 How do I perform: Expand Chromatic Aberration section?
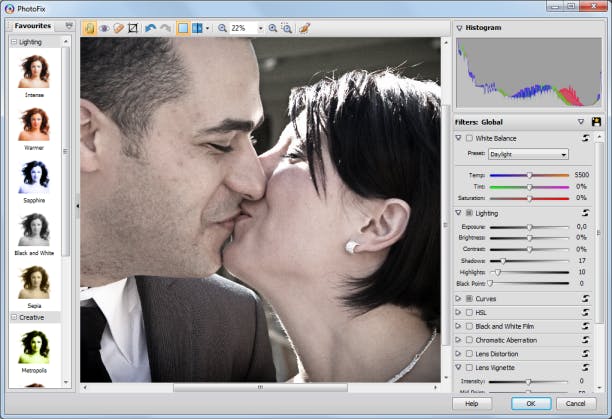[x=459, y=340]
